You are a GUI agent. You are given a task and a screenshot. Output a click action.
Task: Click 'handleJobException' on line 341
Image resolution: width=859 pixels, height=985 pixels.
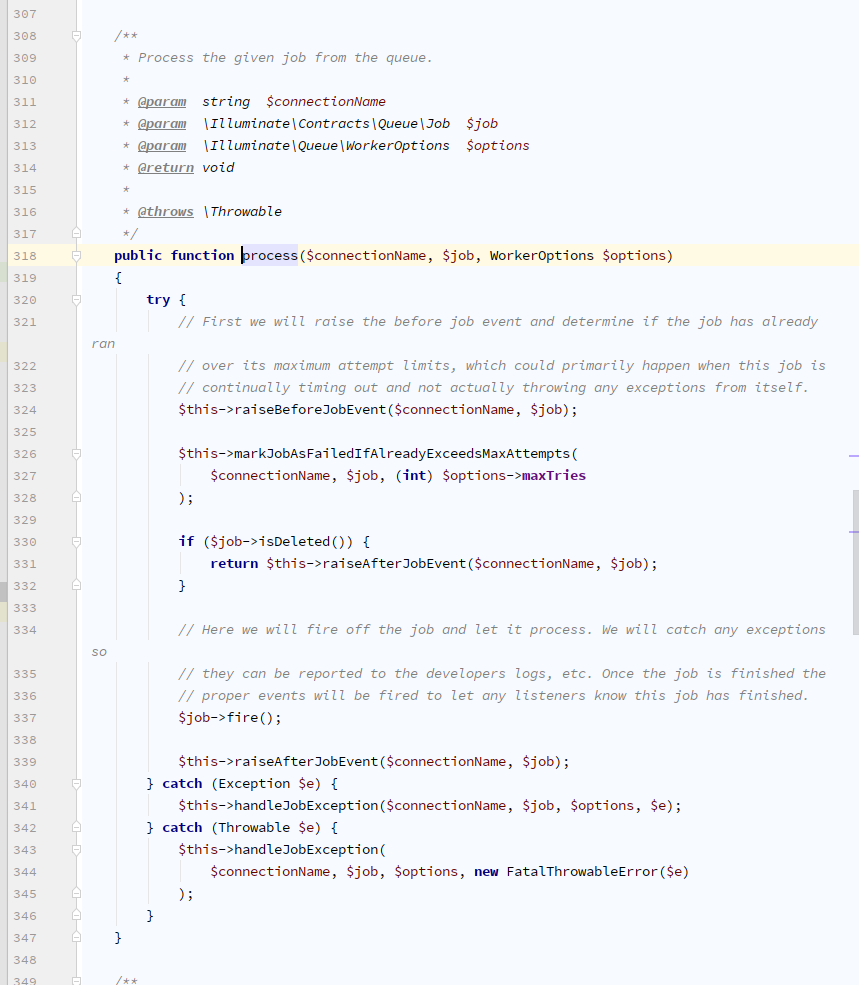click(x=306, y=805)
